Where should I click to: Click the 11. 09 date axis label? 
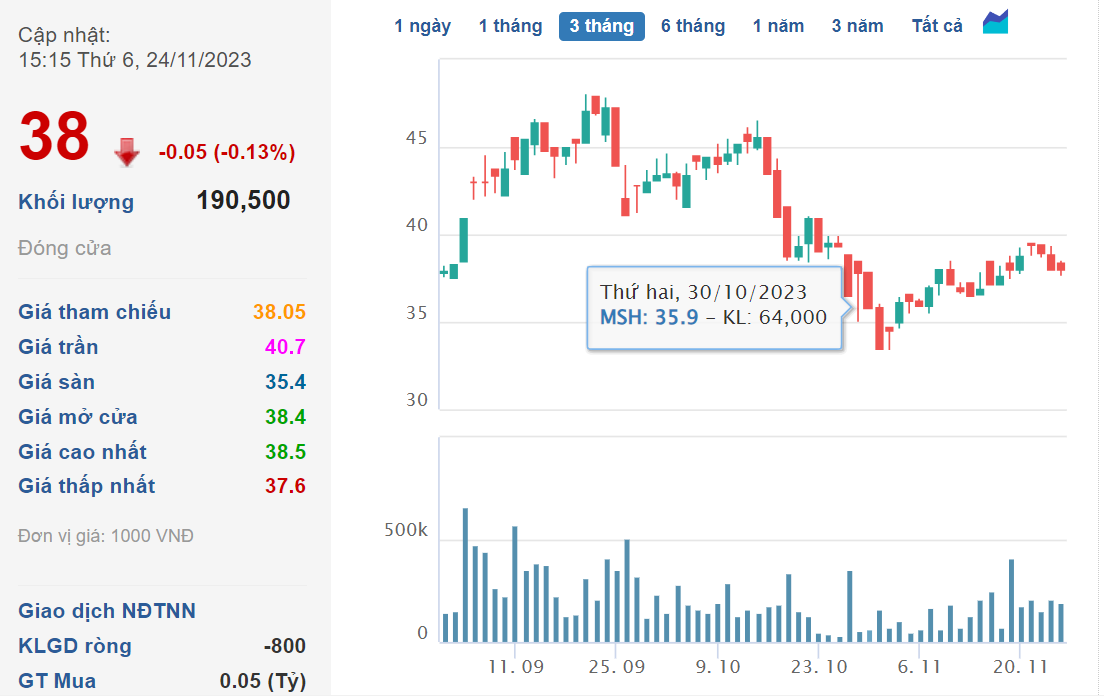515,666
